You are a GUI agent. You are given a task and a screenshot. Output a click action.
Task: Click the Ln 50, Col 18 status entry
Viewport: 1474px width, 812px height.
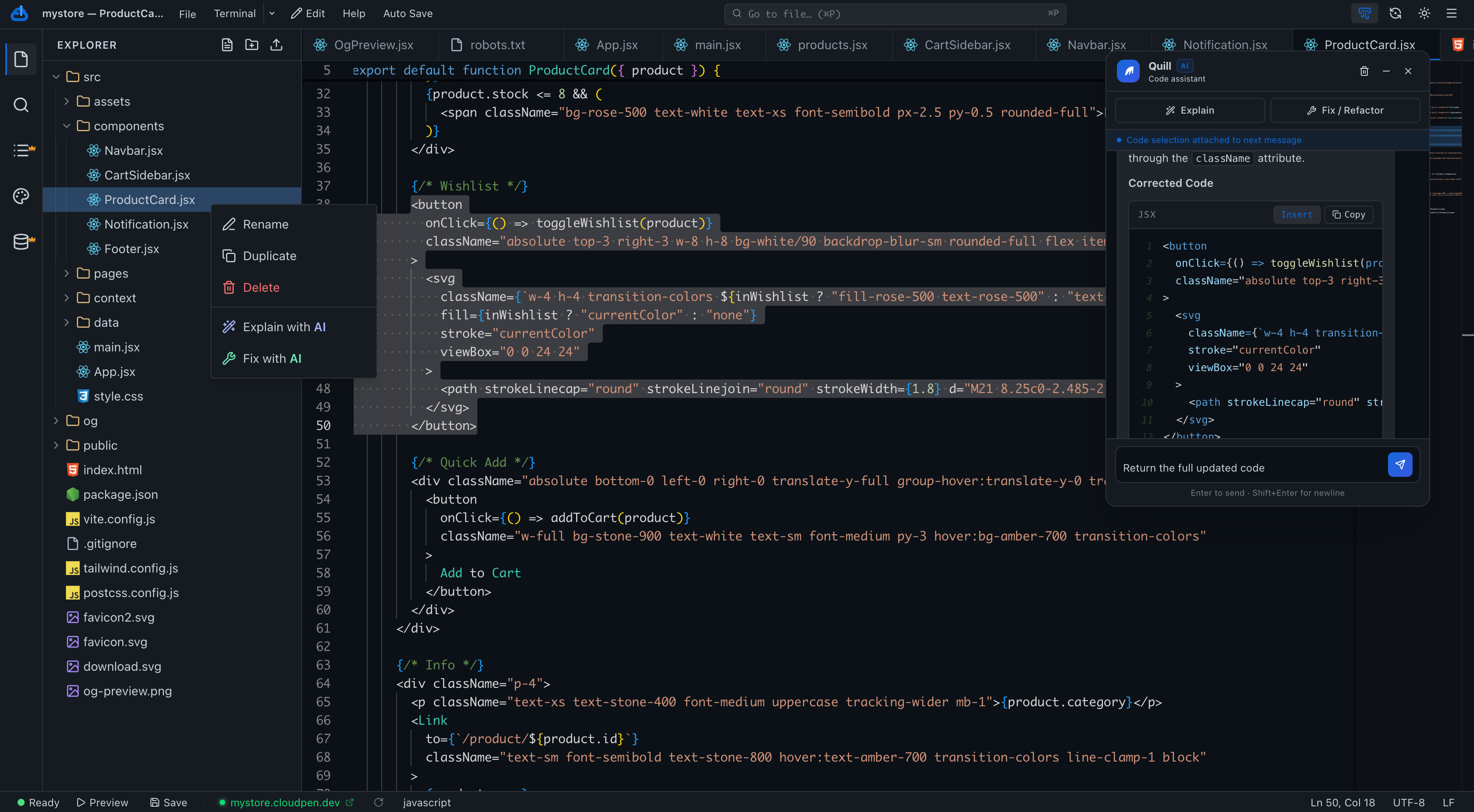click(1342, 802)
